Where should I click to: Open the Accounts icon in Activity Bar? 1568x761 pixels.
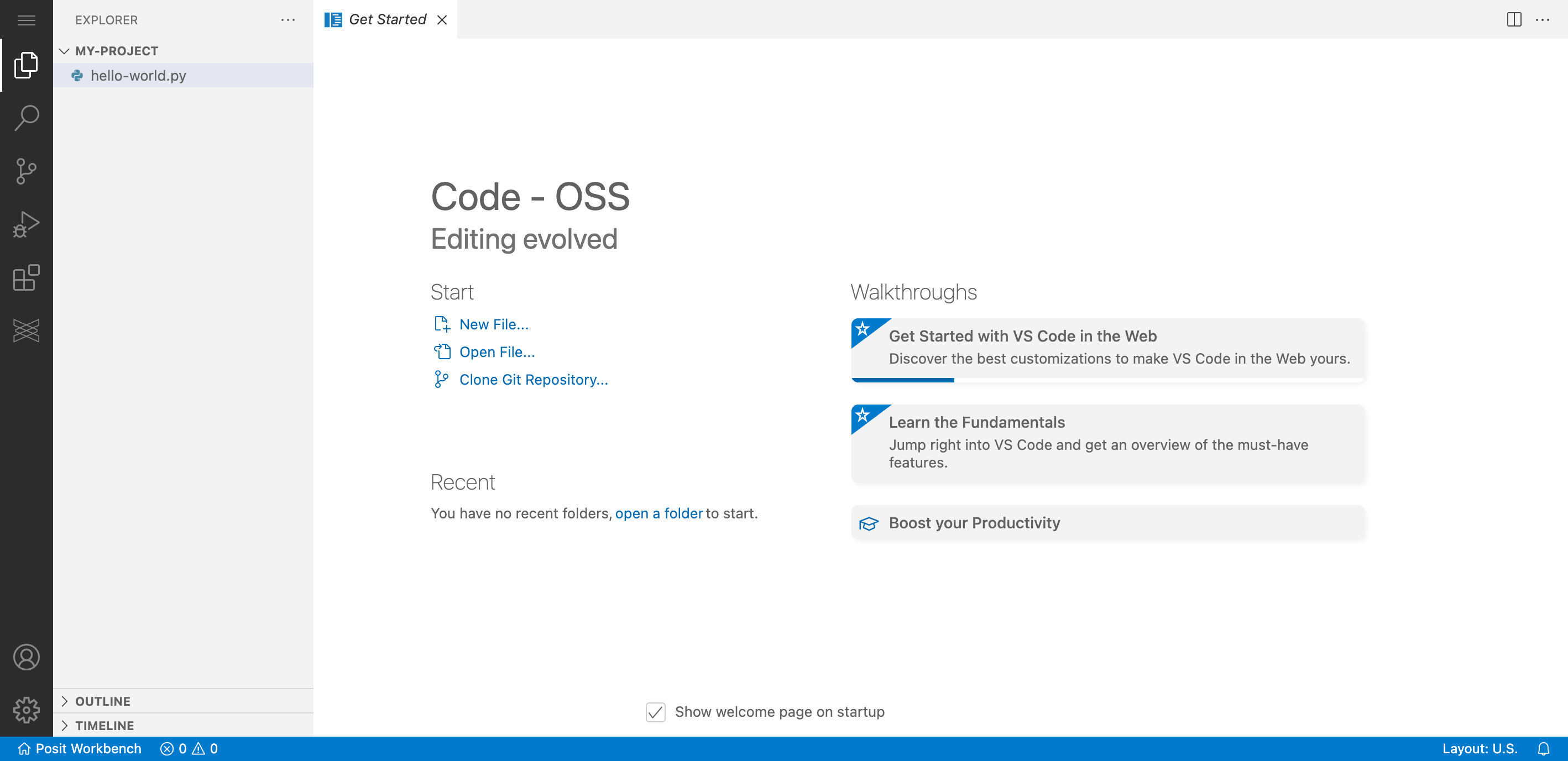(26, 657)
